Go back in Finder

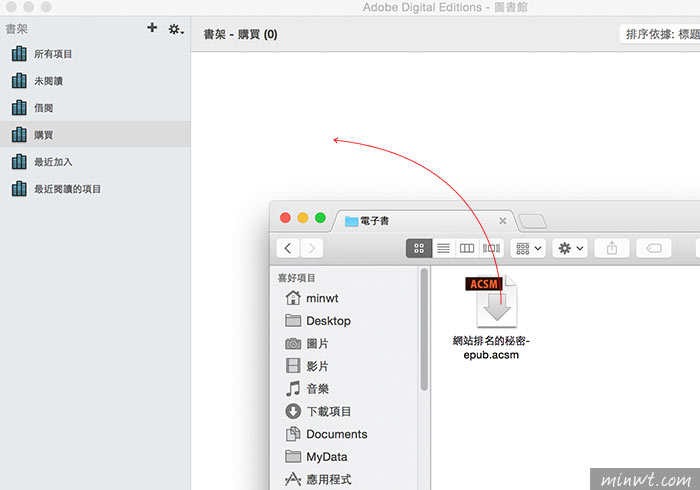(288, 248)
